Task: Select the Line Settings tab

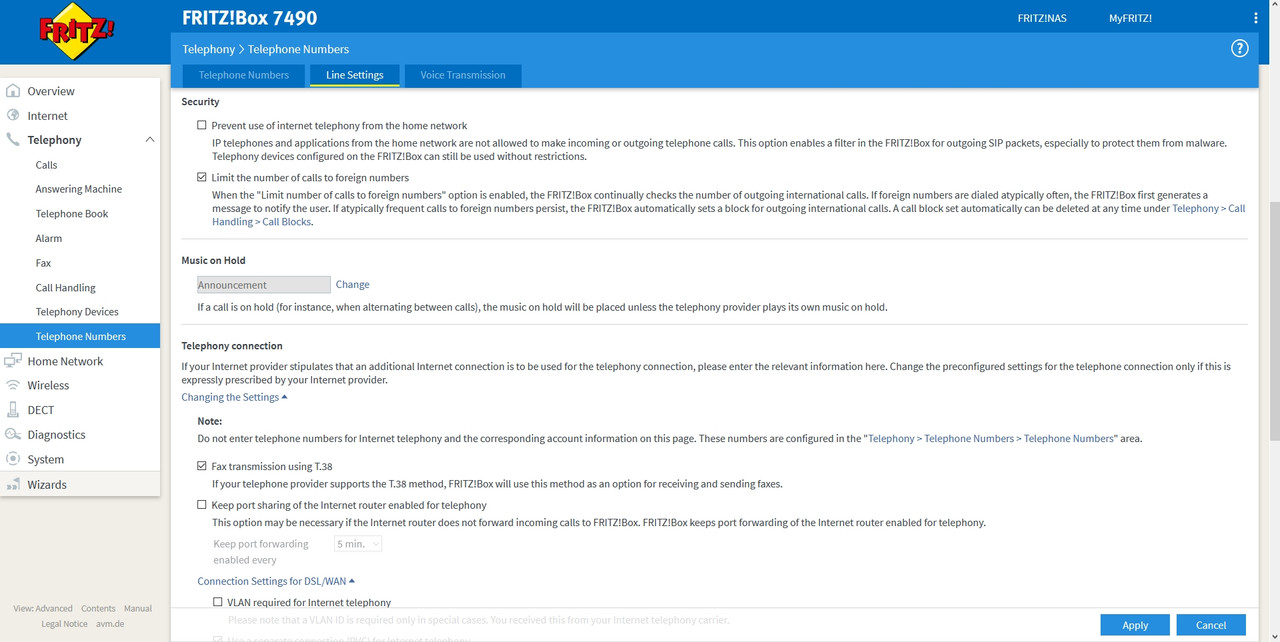Action: (354, 75)
